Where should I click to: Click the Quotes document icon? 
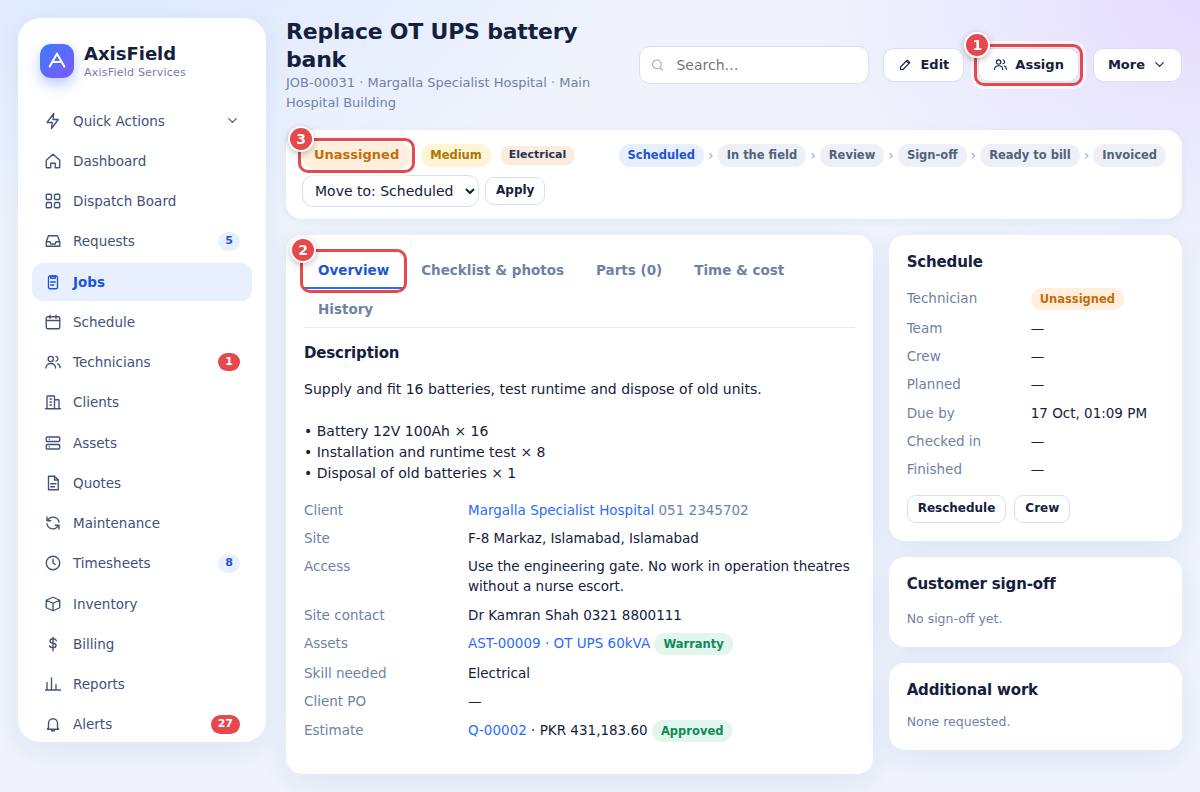(53, 483)
